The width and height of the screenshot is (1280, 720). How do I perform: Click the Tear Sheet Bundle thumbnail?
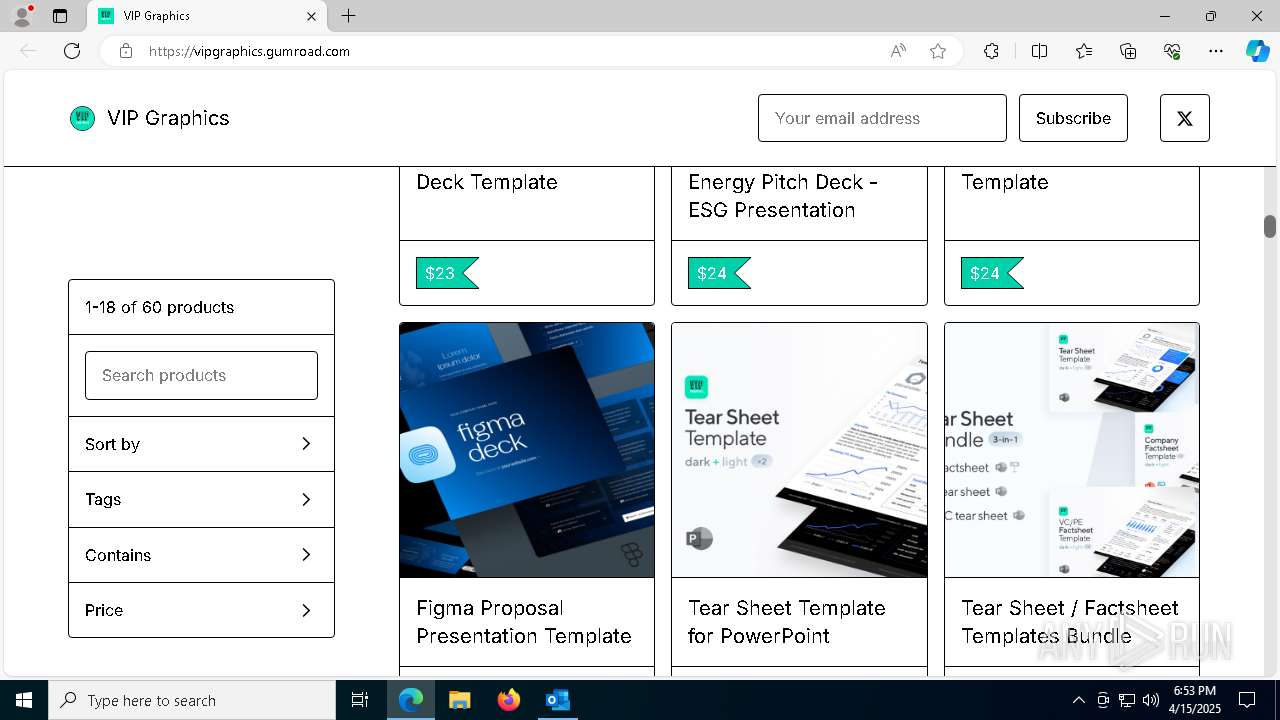(x=1072, y=450)
